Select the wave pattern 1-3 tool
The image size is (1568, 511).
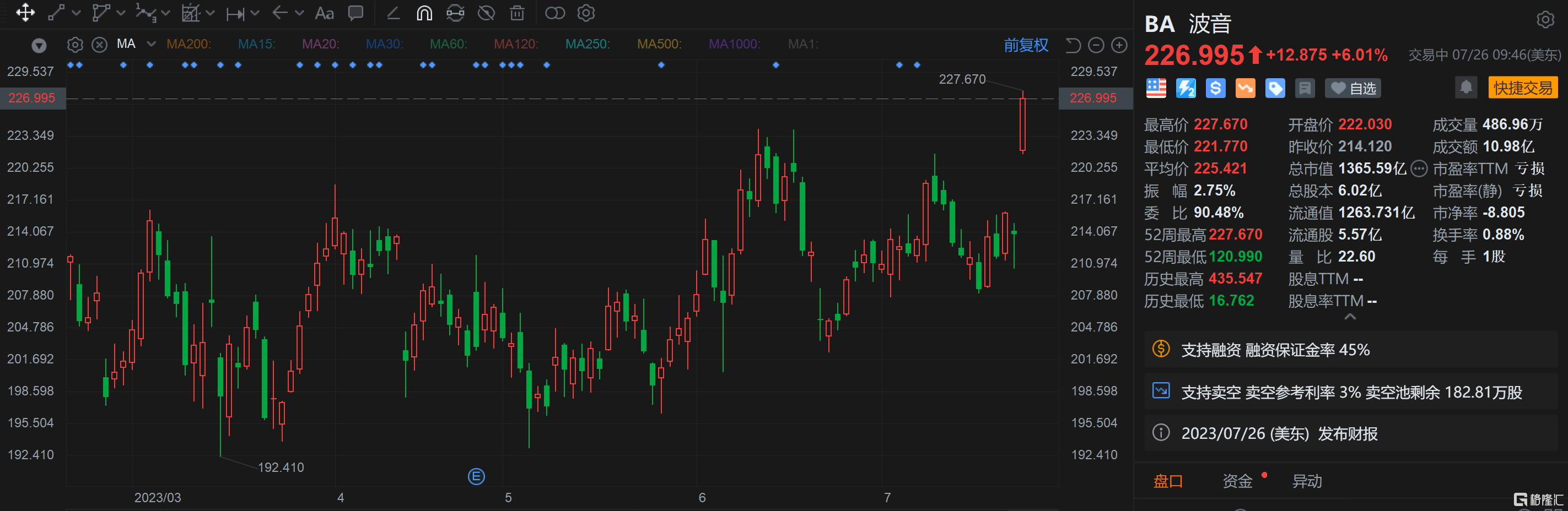coord(146,13)
